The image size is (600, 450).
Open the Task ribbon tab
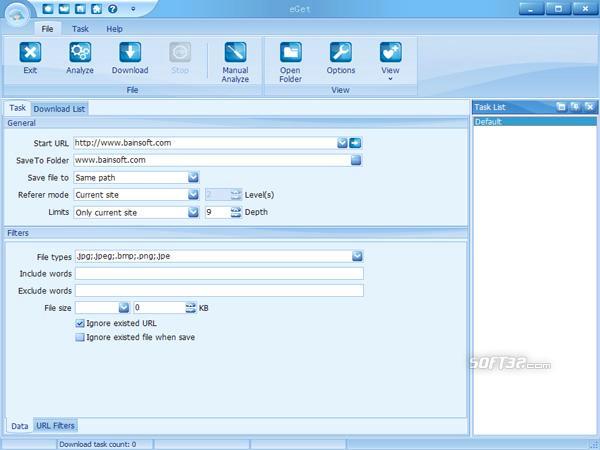tap(80, 29)
